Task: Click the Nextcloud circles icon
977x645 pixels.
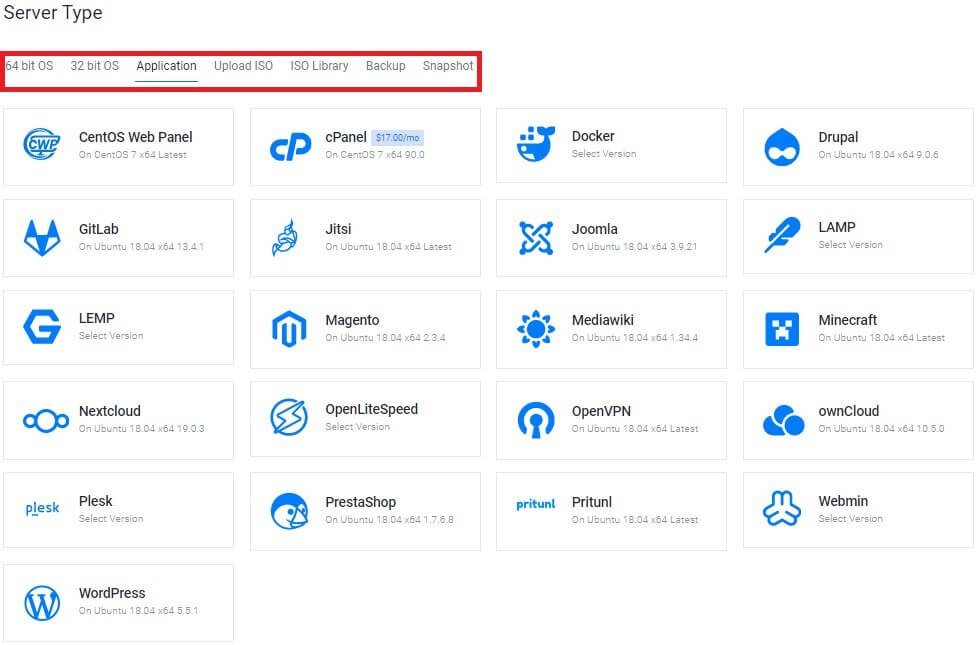Action: (x=45, y=421)
